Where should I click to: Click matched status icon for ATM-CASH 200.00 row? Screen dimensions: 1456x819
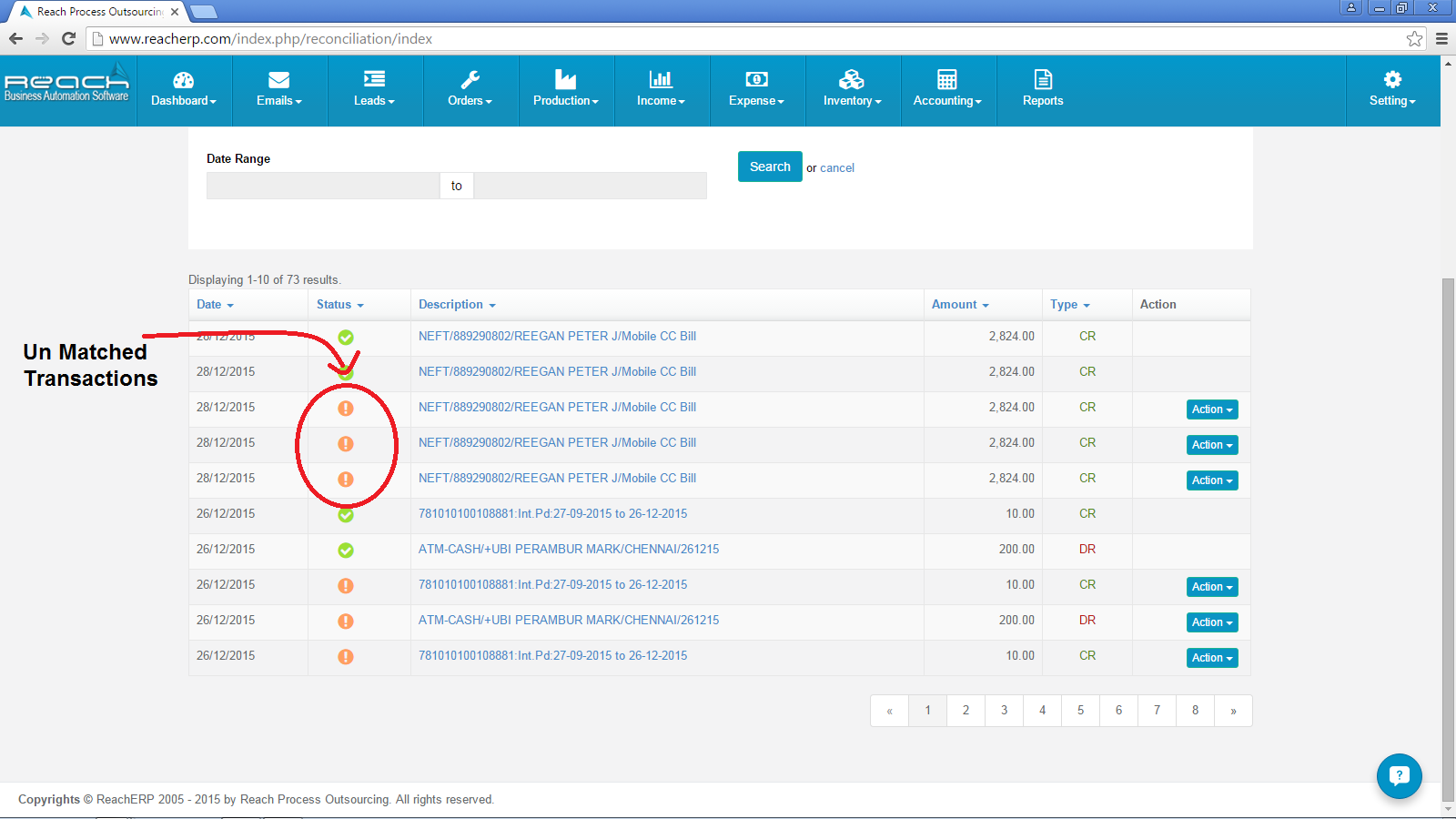346,551
